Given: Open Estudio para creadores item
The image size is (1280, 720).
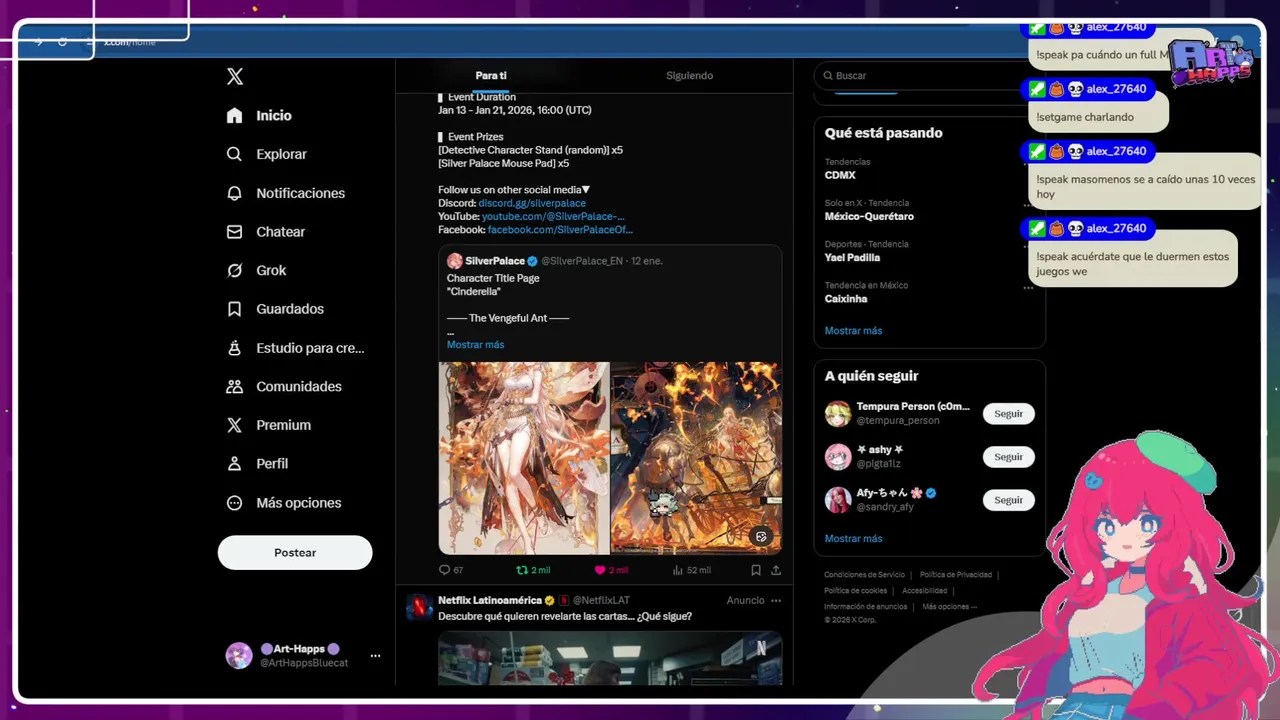Looking at the screenshot, I should click(295, 348).
